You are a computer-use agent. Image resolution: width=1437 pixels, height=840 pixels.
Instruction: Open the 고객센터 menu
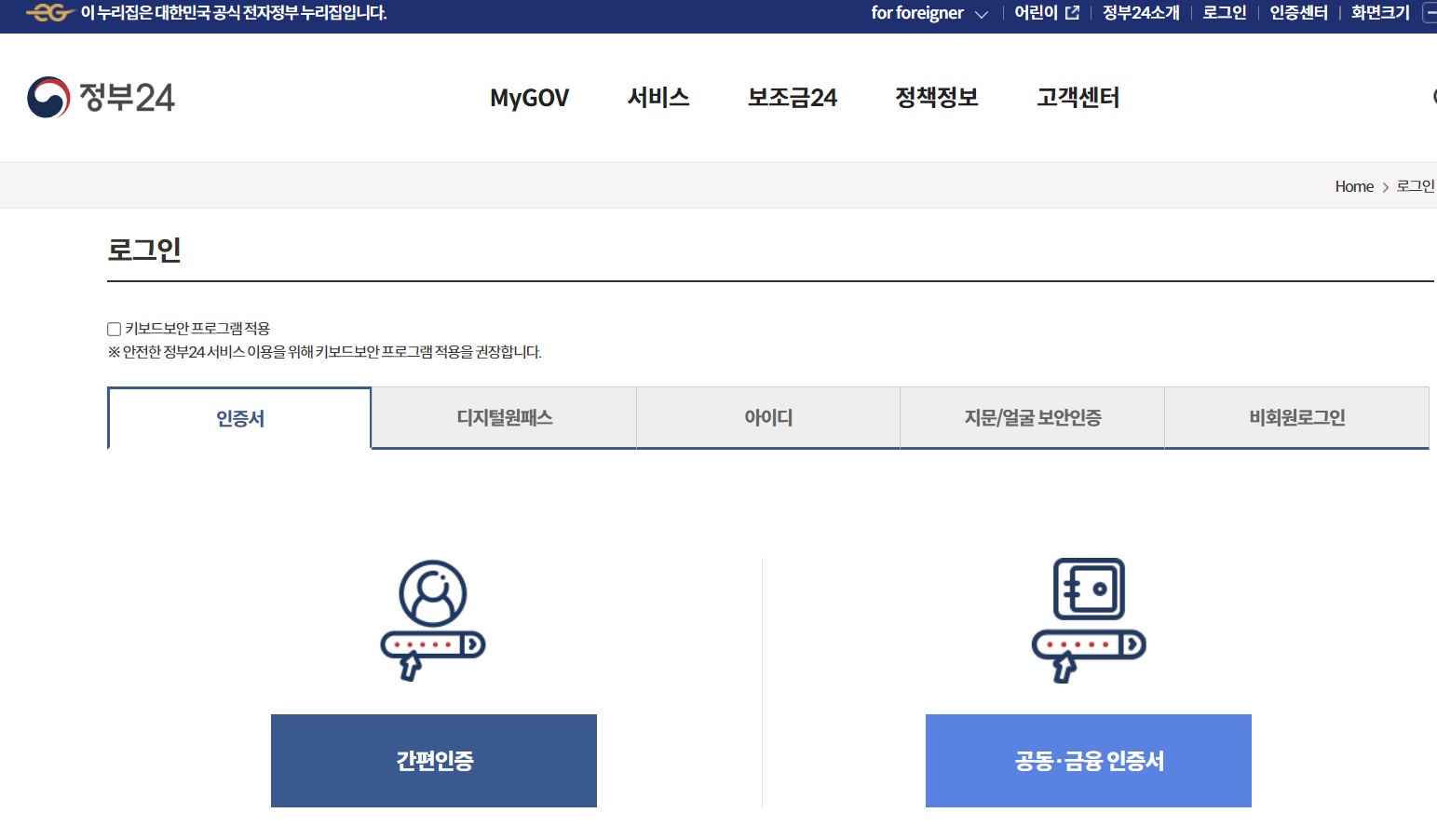click(1078, 98)
